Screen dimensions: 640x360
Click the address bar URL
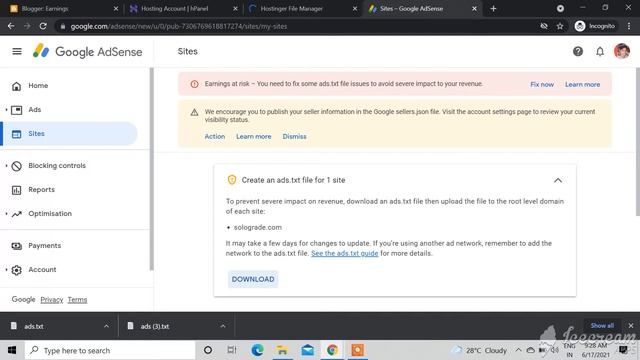[179, 27]
